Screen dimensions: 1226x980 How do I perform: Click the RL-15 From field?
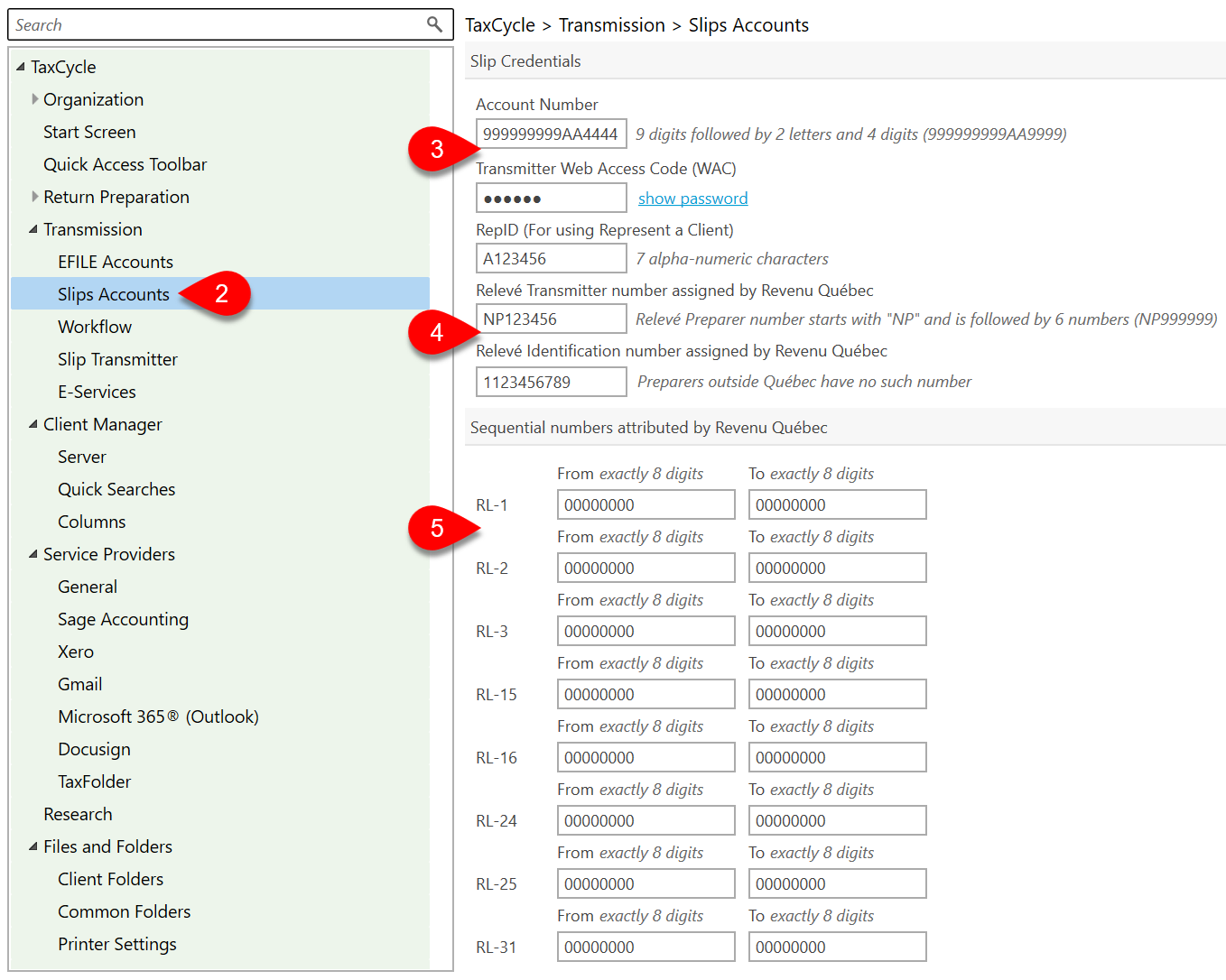pos(646,694)
